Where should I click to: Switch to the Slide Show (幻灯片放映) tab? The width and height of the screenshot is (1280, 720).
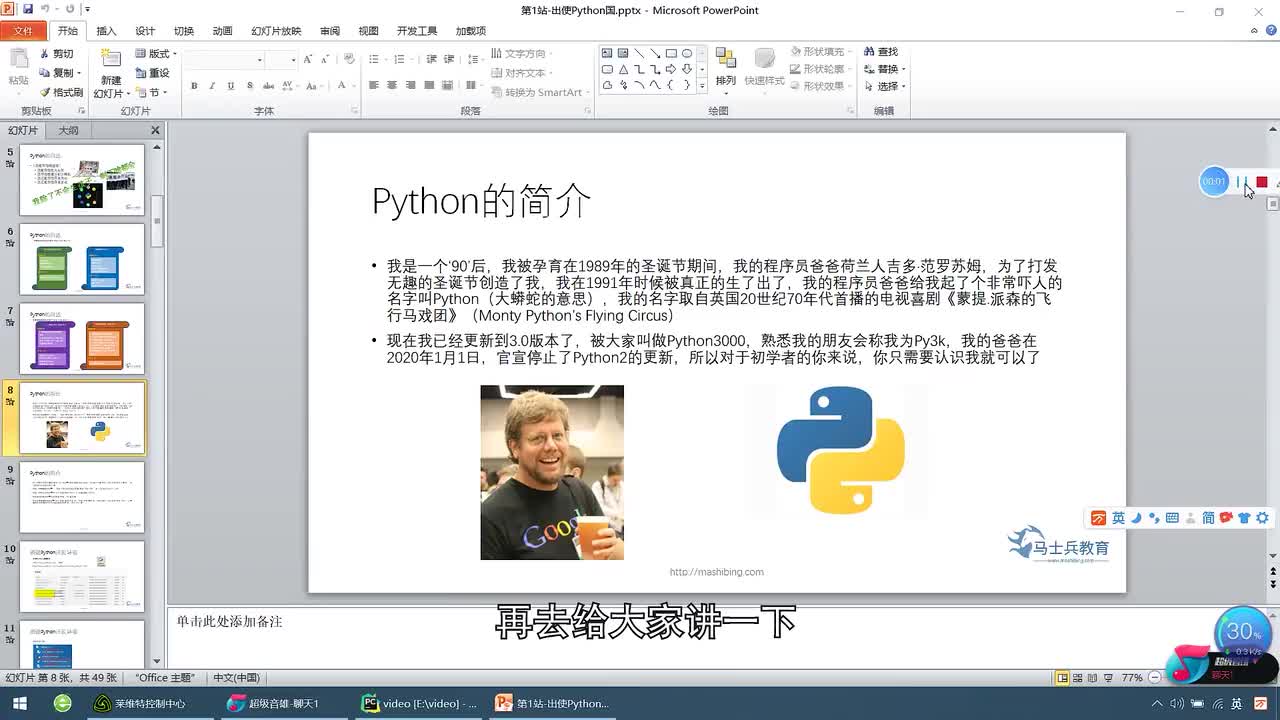276,31
